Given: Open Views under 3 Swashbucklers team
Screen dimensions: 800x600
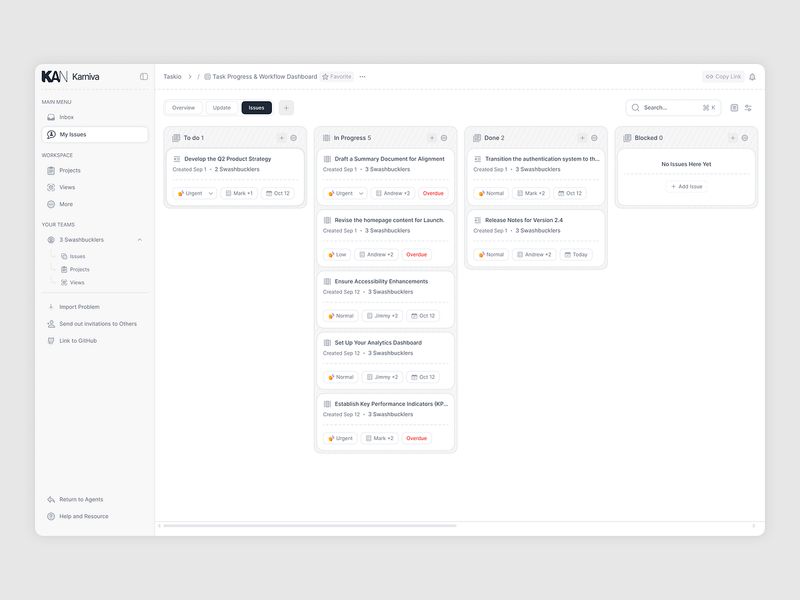Looking at the screenshot, I should (73, 283).
